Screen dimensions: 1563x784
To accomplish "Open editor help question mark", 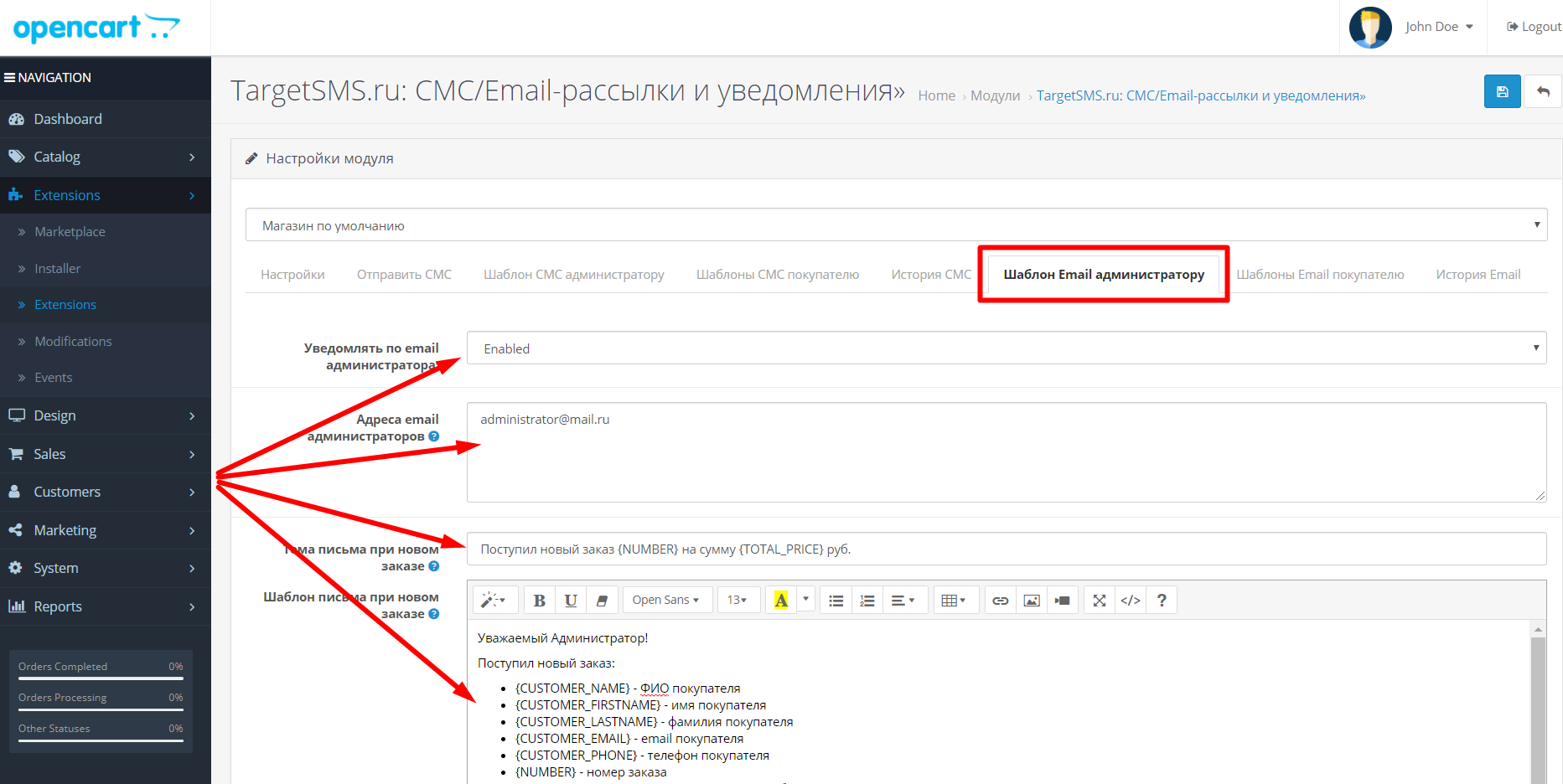I will (x=1162, y=600).
